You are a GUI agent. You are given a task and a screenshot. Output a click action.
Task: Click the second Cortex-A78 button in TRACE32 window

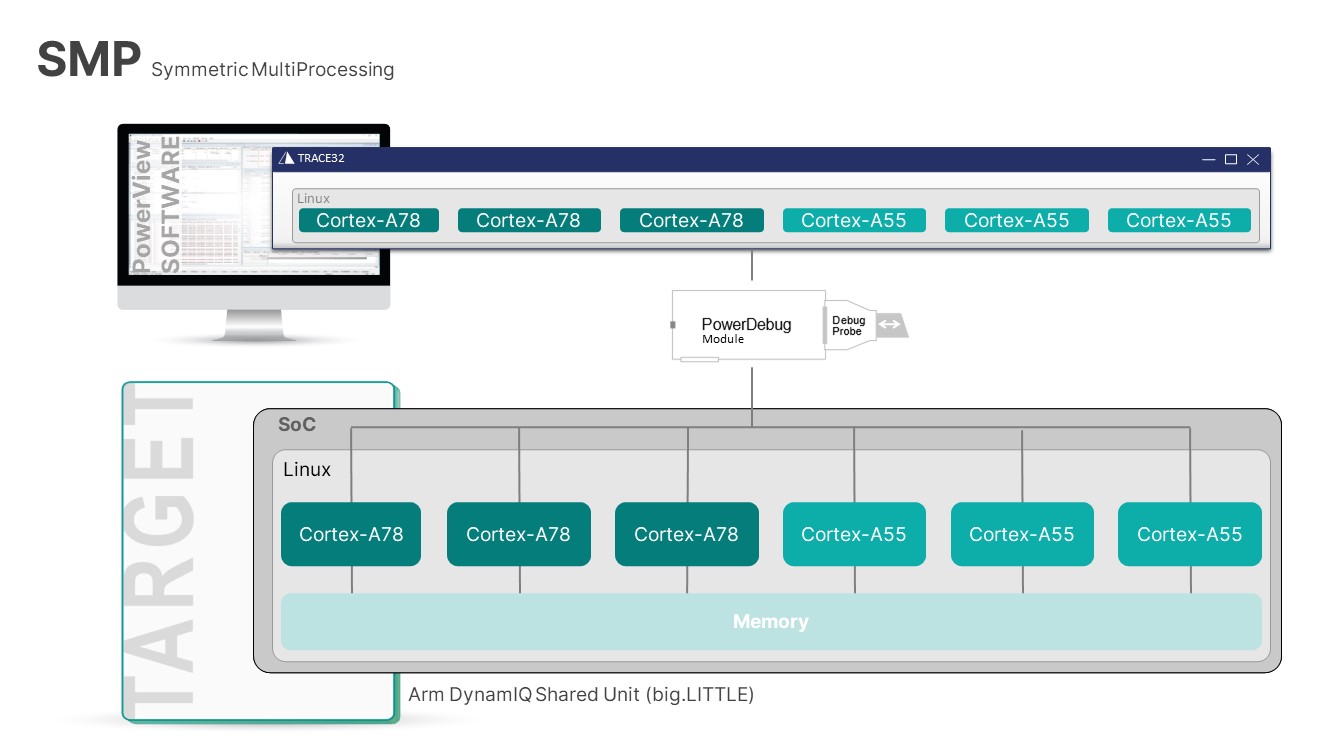click(x=530, y=220)
